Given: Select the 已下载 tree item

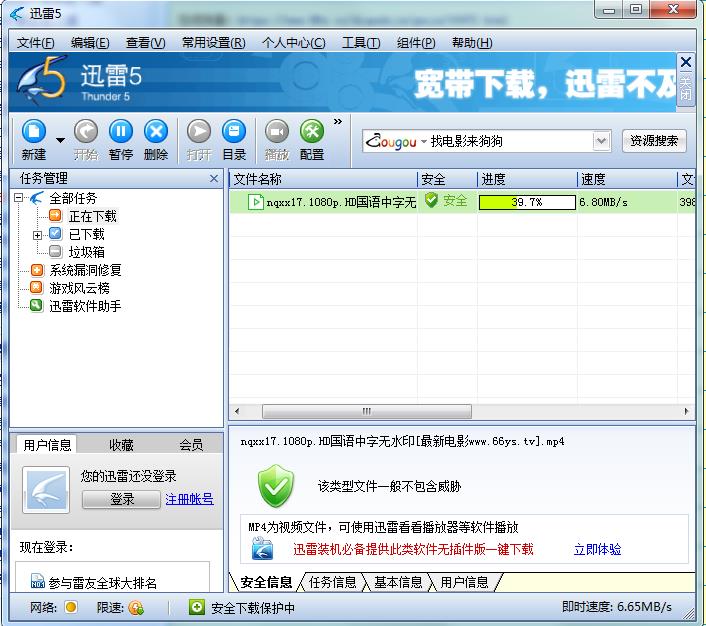Looking at the screenshot, I should (86, 234).
